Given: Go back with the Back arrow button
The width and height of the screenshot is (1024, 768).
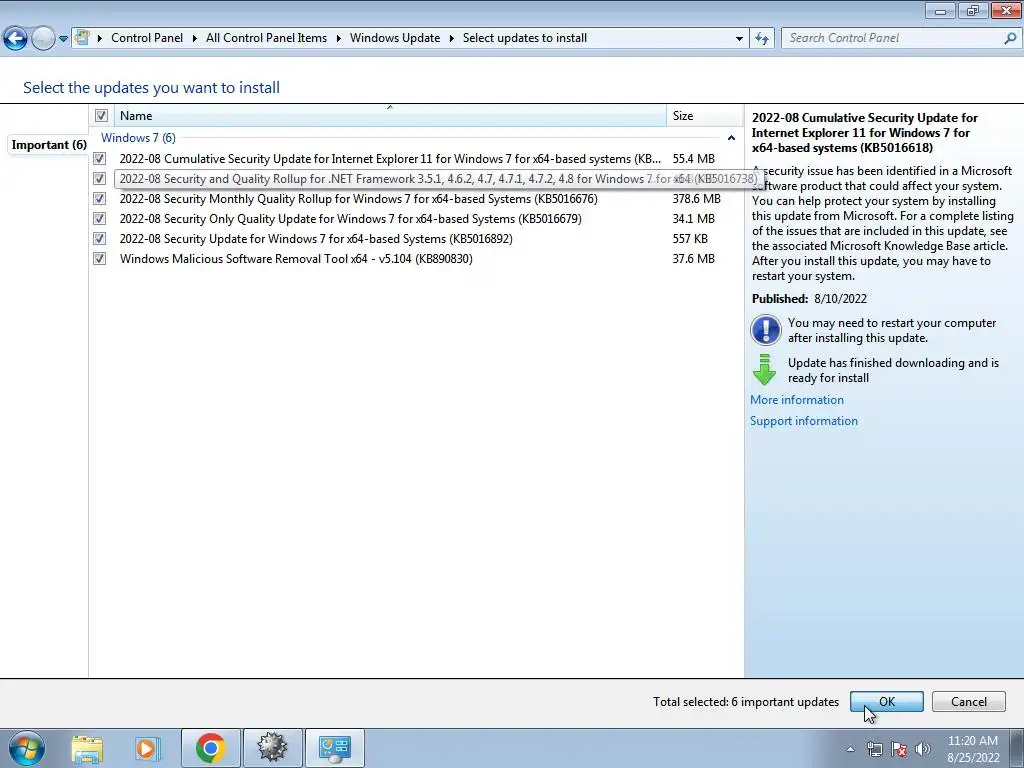Looking at the screenshot, I should point(16,39).
